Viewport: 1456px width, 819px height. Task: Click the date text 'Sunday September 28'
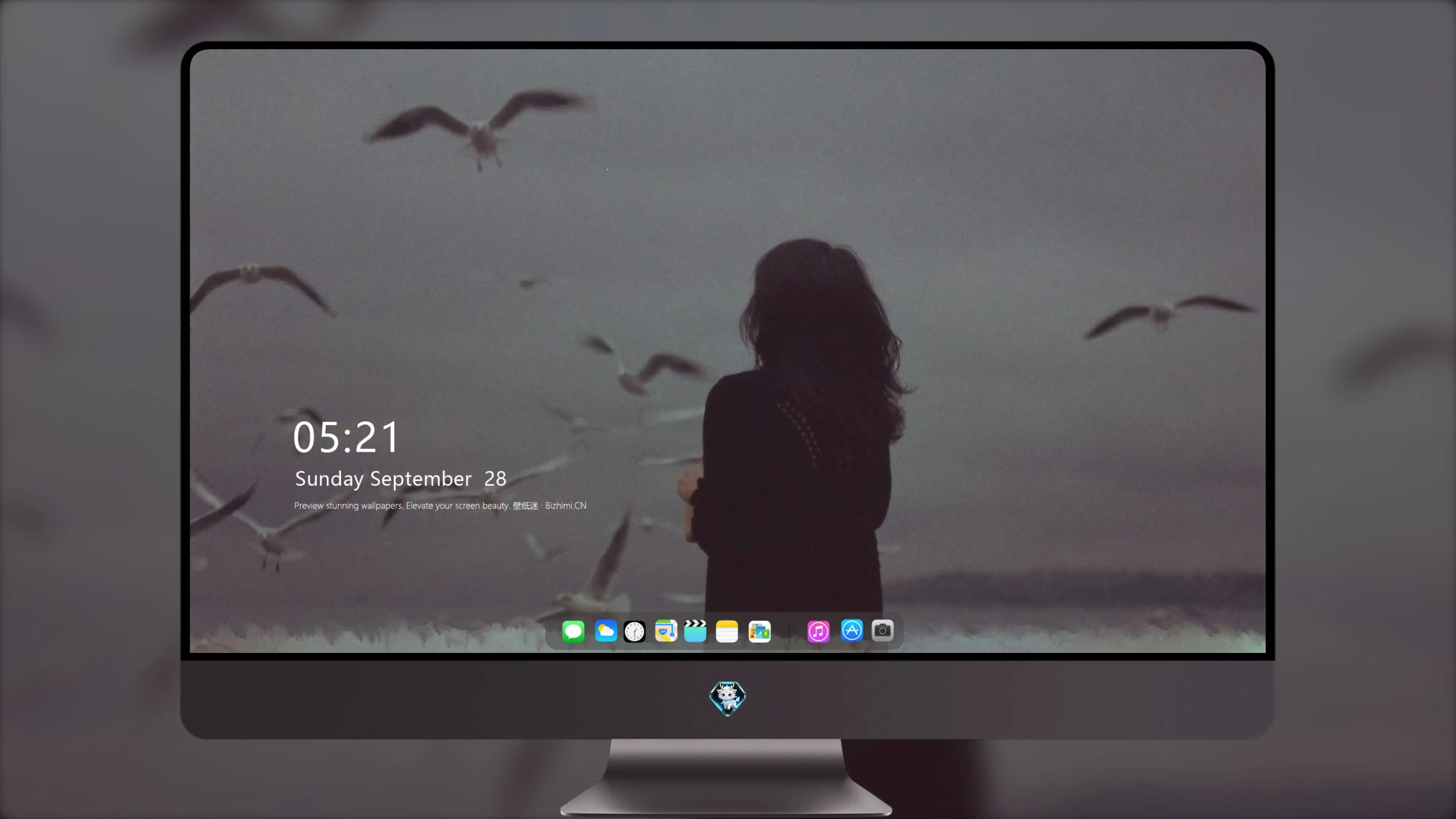pos(400,479)
